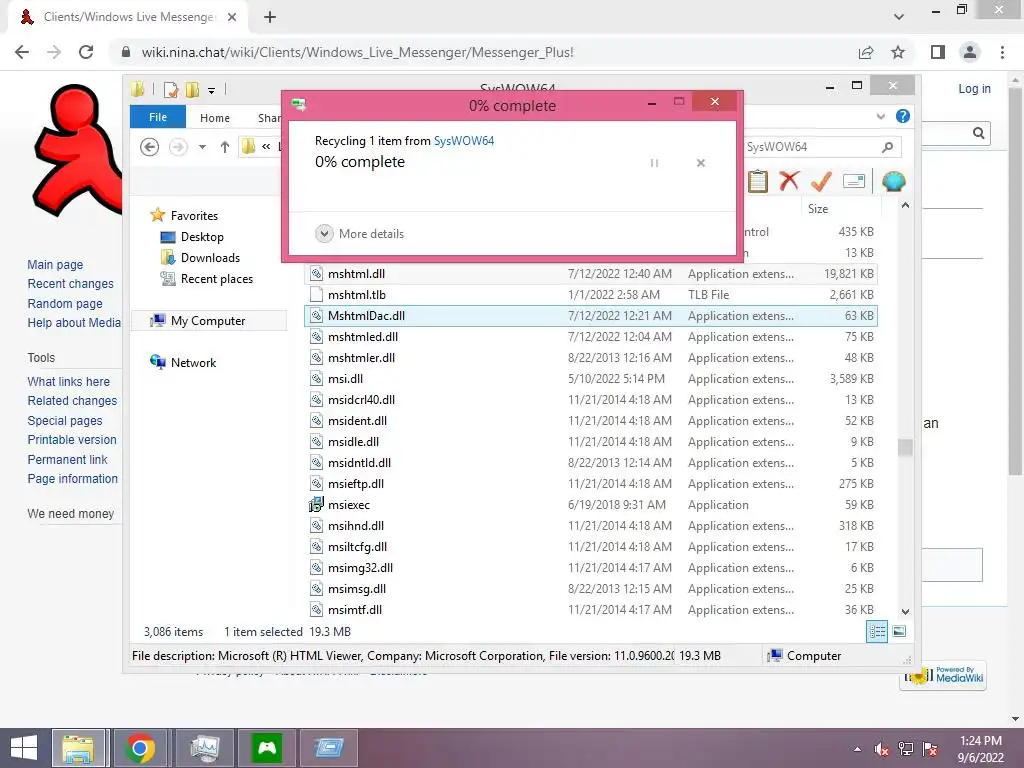
Task: Open the SysWOW64 link in progress dialog
Action: point(464,141)
